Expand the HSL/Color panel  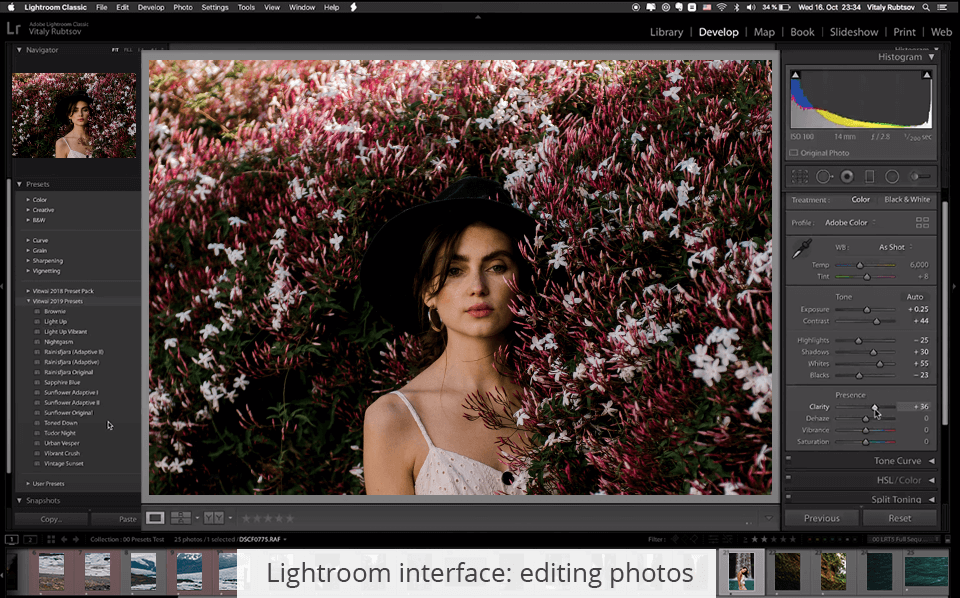click(931, 480)
